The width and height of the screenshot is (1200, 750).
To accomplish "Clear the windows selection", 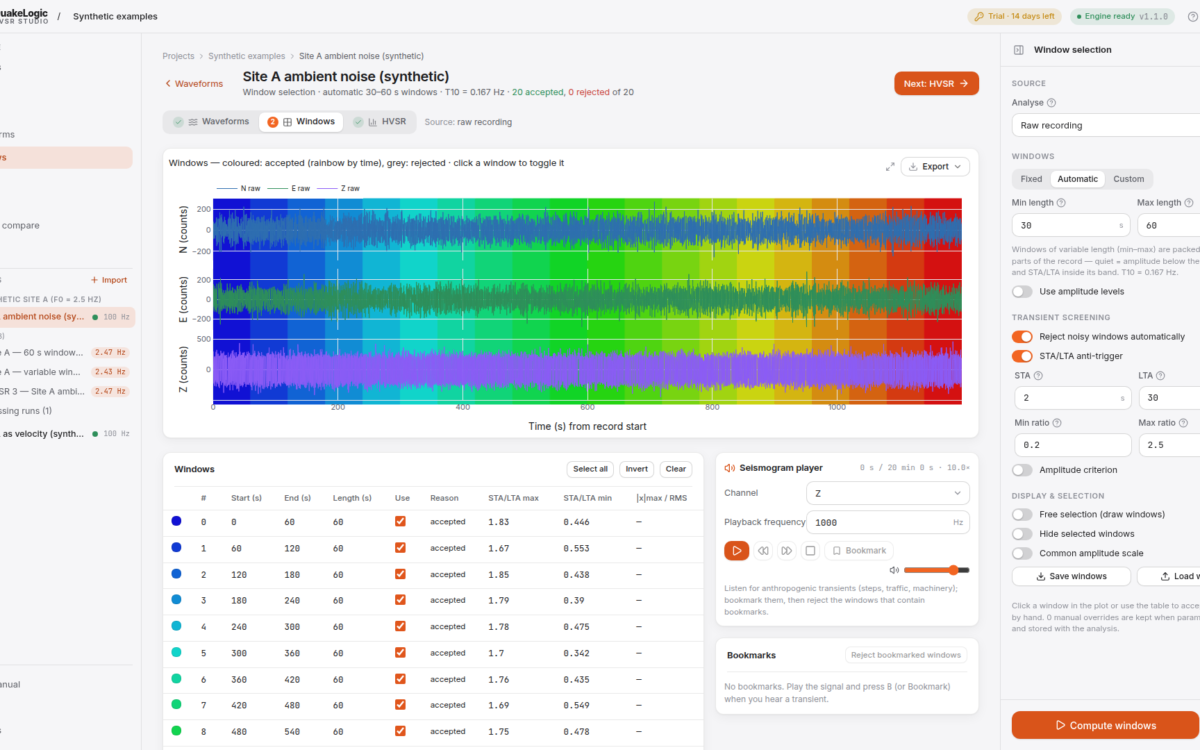I will 676,469.
